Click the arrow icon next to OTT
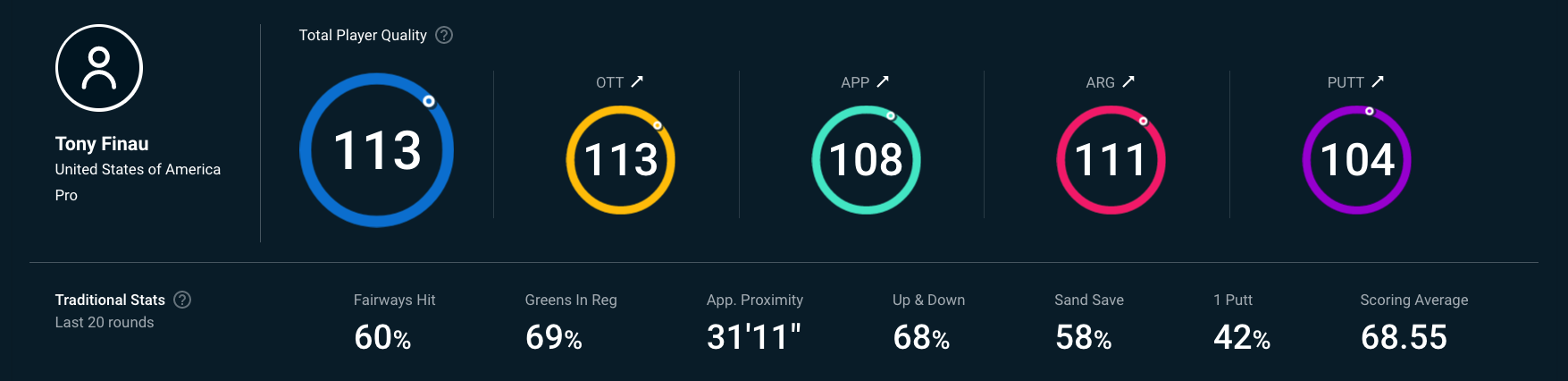 point(637,81)
